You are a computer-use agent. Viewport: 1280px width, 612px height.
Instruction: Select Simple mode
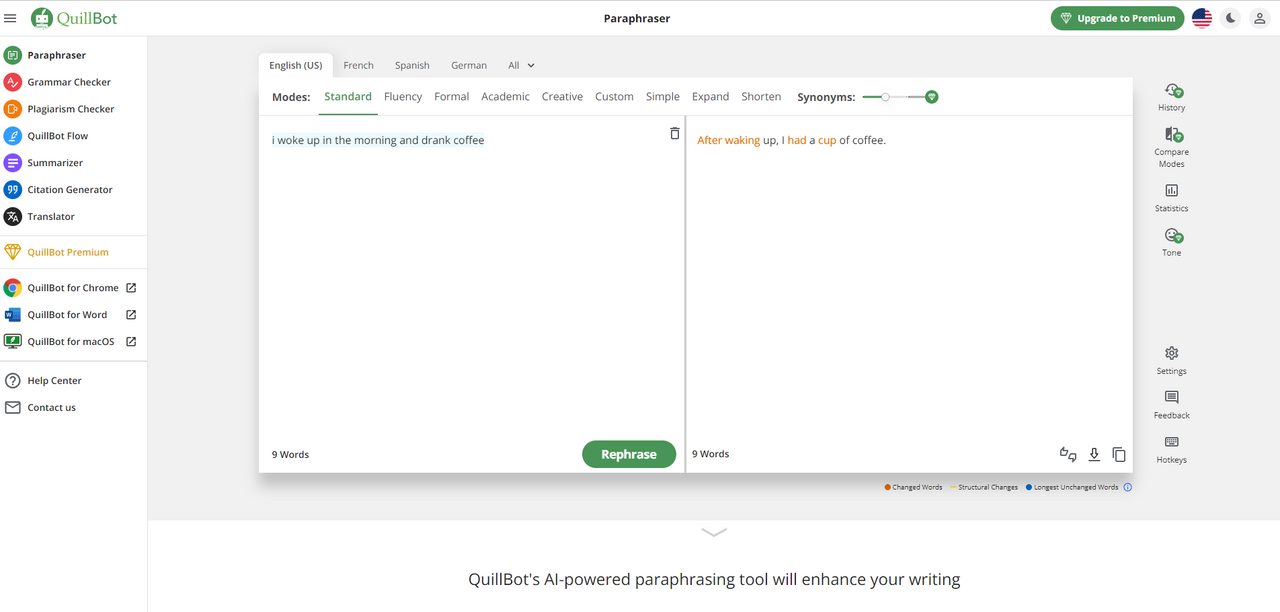(x=663, y=97)
